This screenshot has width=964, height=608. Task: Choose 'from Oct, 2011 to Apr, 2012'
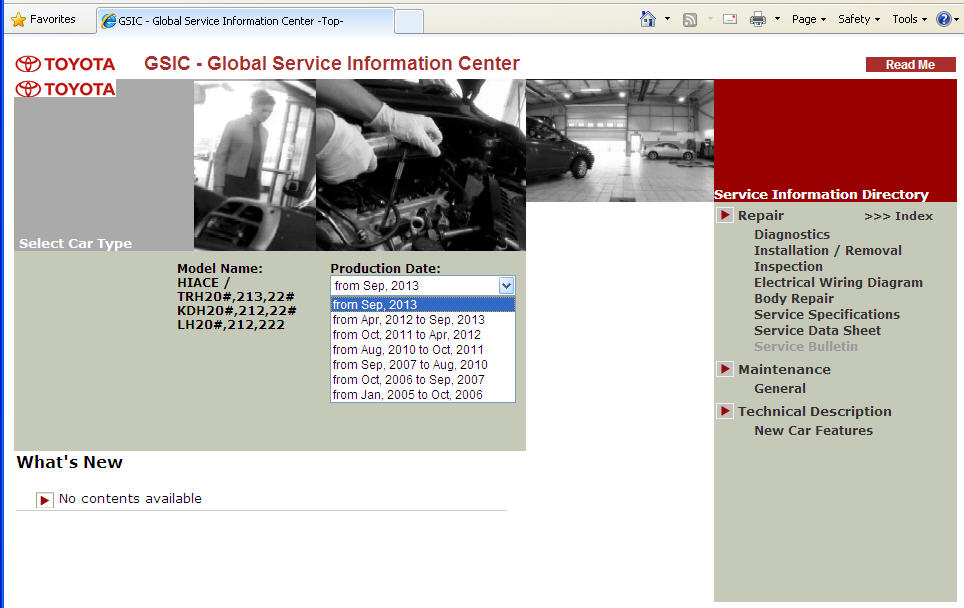point(422,334)
